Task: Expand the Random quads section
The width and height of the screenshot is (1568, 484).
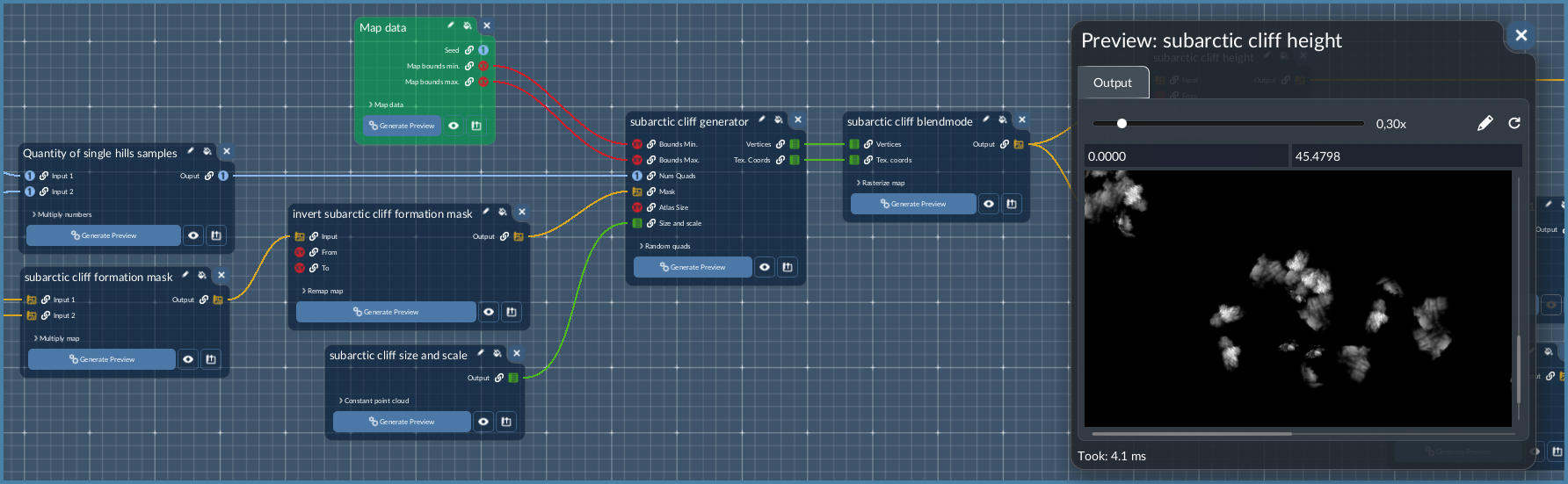Action: (x=666, y=246)
